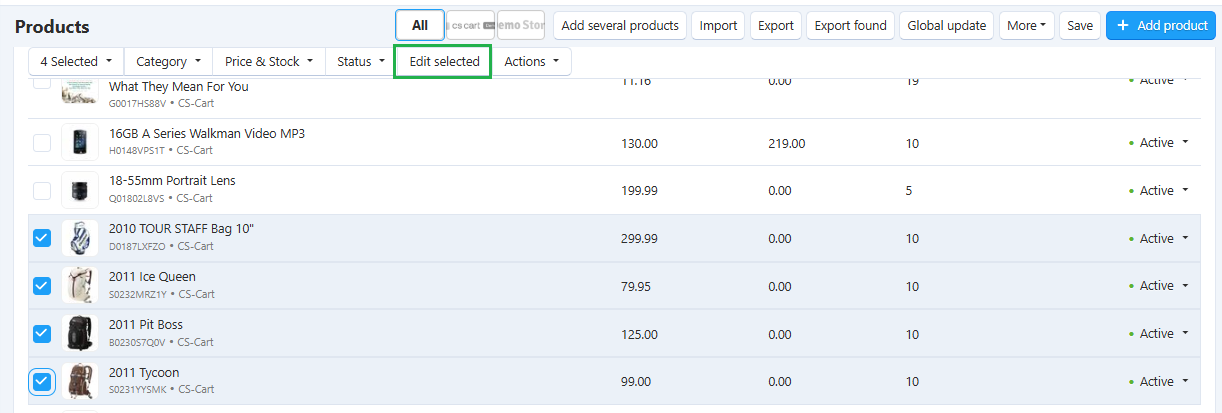Open the Status filter dropdown
The height and width of the screenshot is (413, 1222).
[x=361, y=62]
